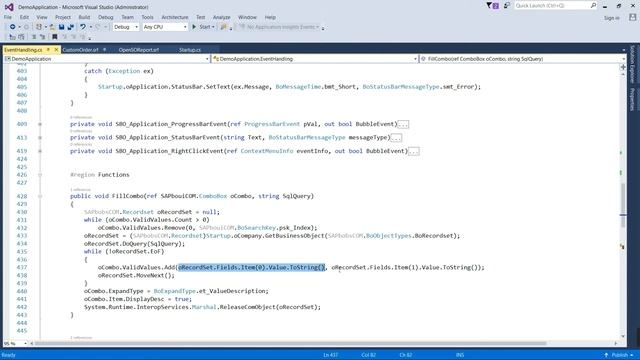Switch to the CustomOrder.srf tab

(x=80, y=50)
